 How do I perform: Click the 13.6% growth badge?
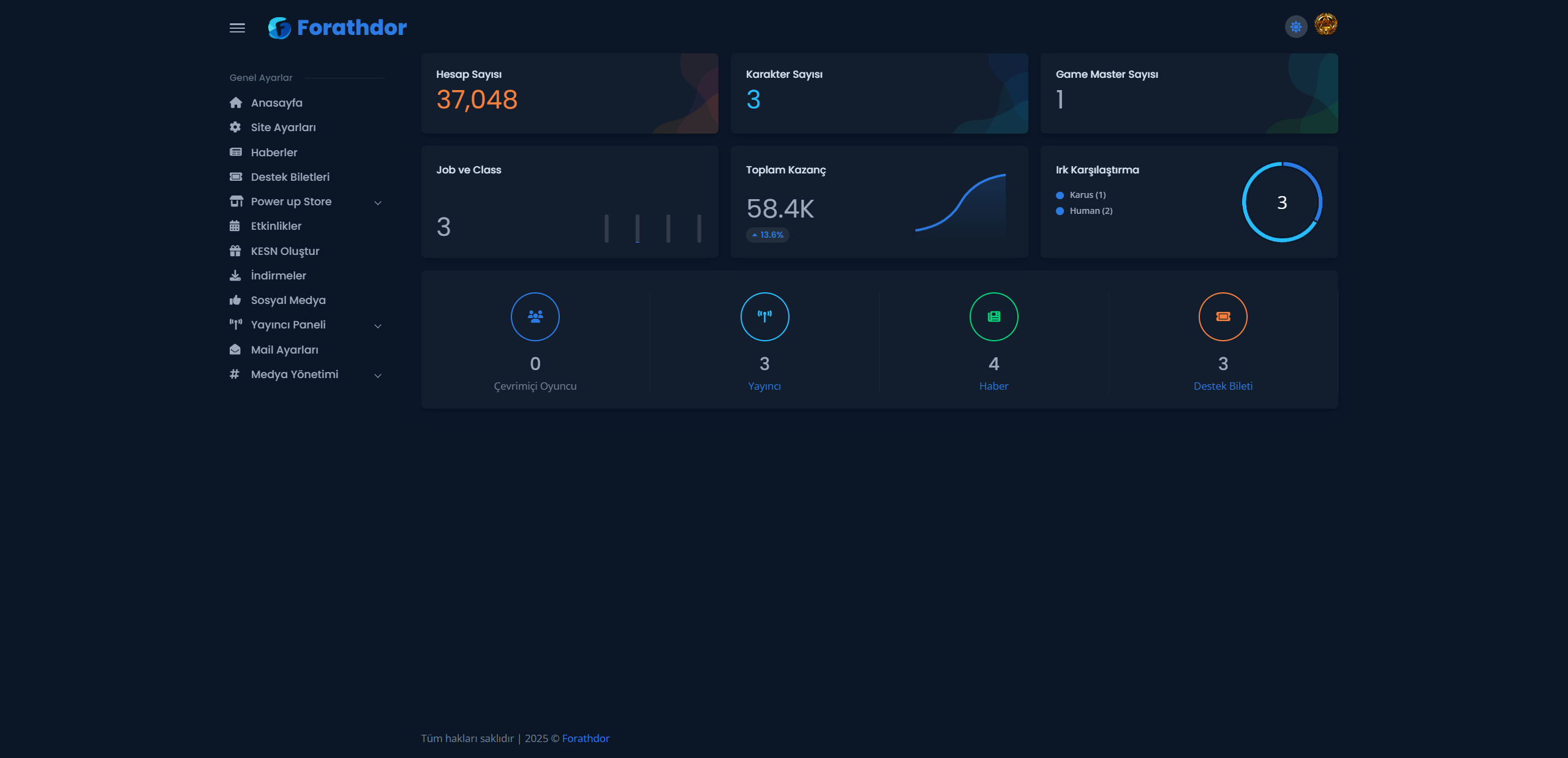tap(767, 235)
